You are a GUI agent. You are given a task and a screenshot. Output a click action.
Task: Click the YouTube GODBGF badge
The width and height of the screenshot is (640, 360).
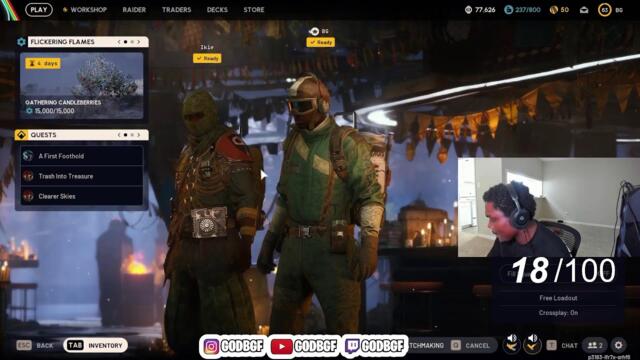click(x=304, y=347)
